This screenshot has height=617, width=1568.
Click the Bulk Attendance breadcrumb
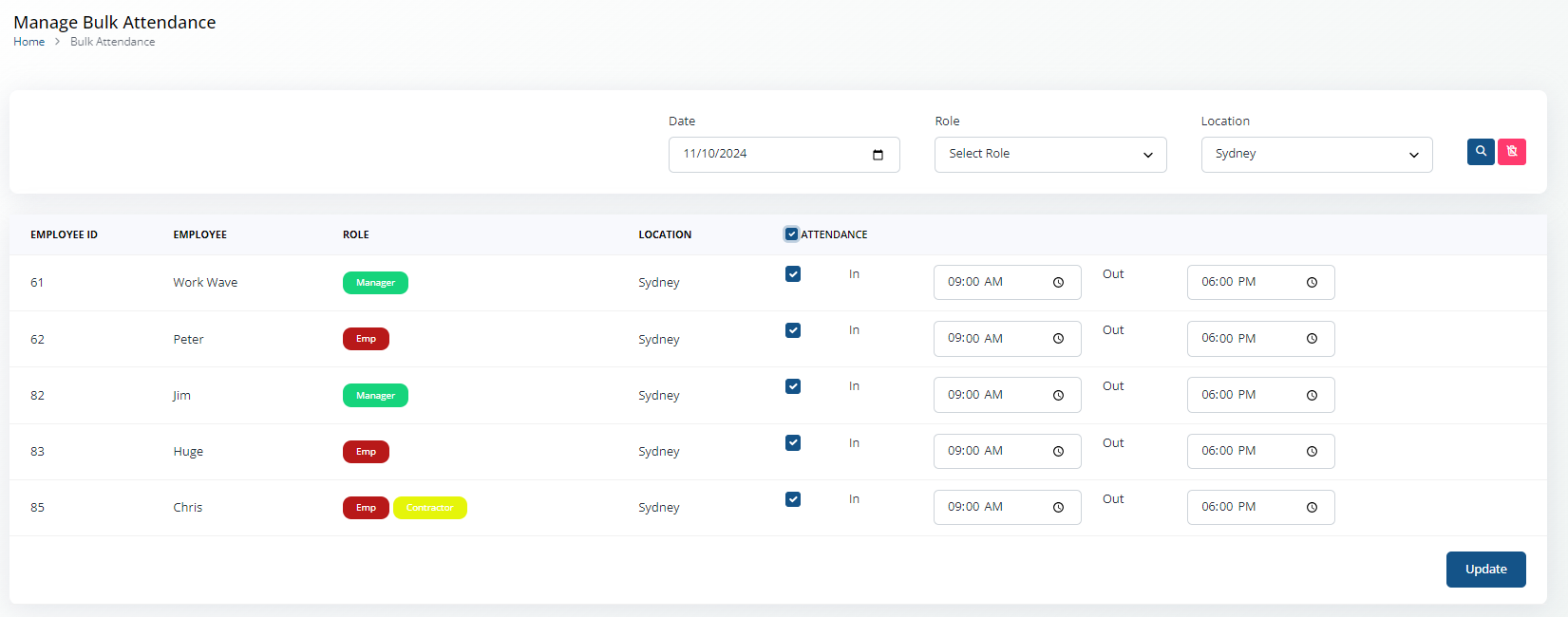112,42
